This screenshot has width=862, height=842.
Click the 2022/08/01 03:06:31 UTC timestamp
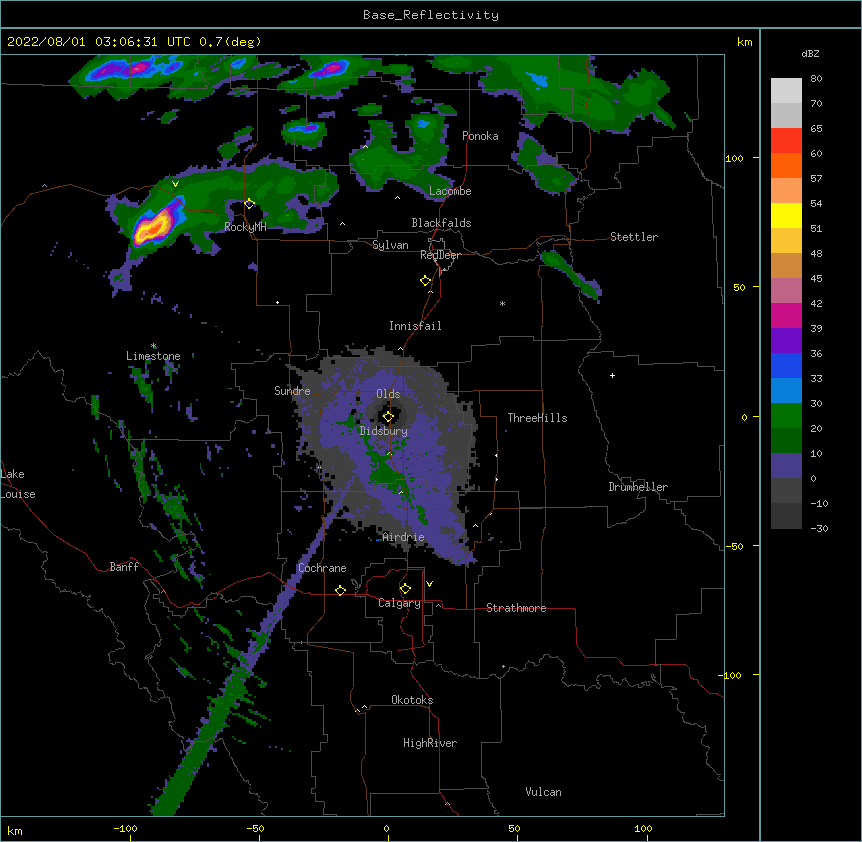(x=99, y=42)
